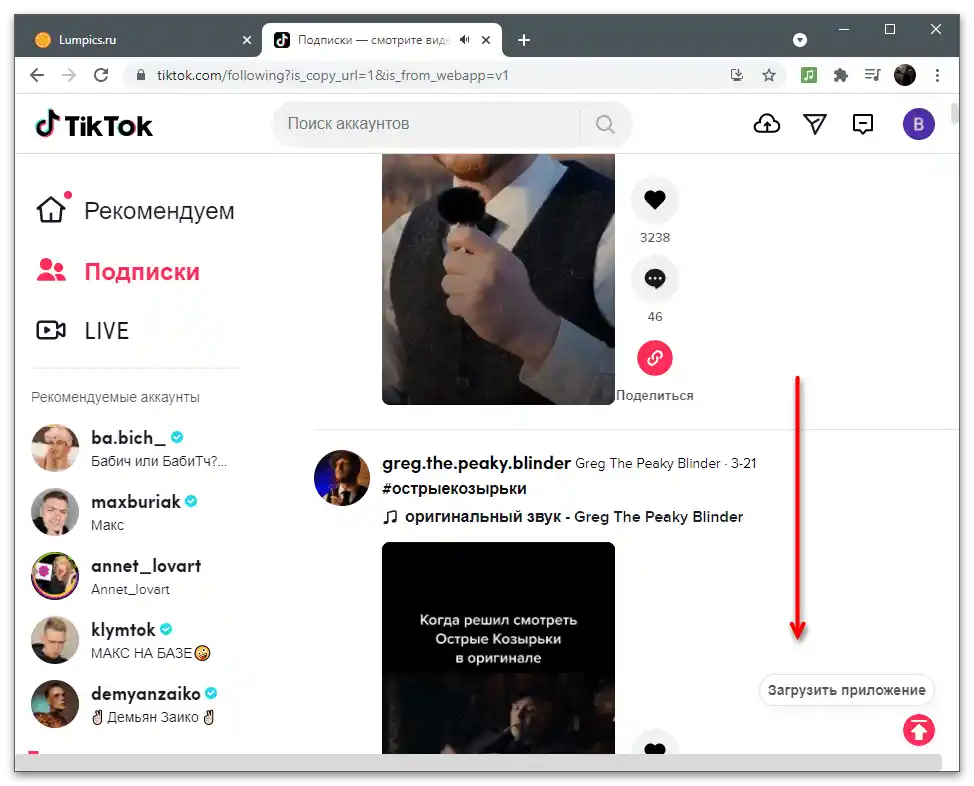Open the LIVE section
Viewport: 974px width, 786px height.
(83, 331)
